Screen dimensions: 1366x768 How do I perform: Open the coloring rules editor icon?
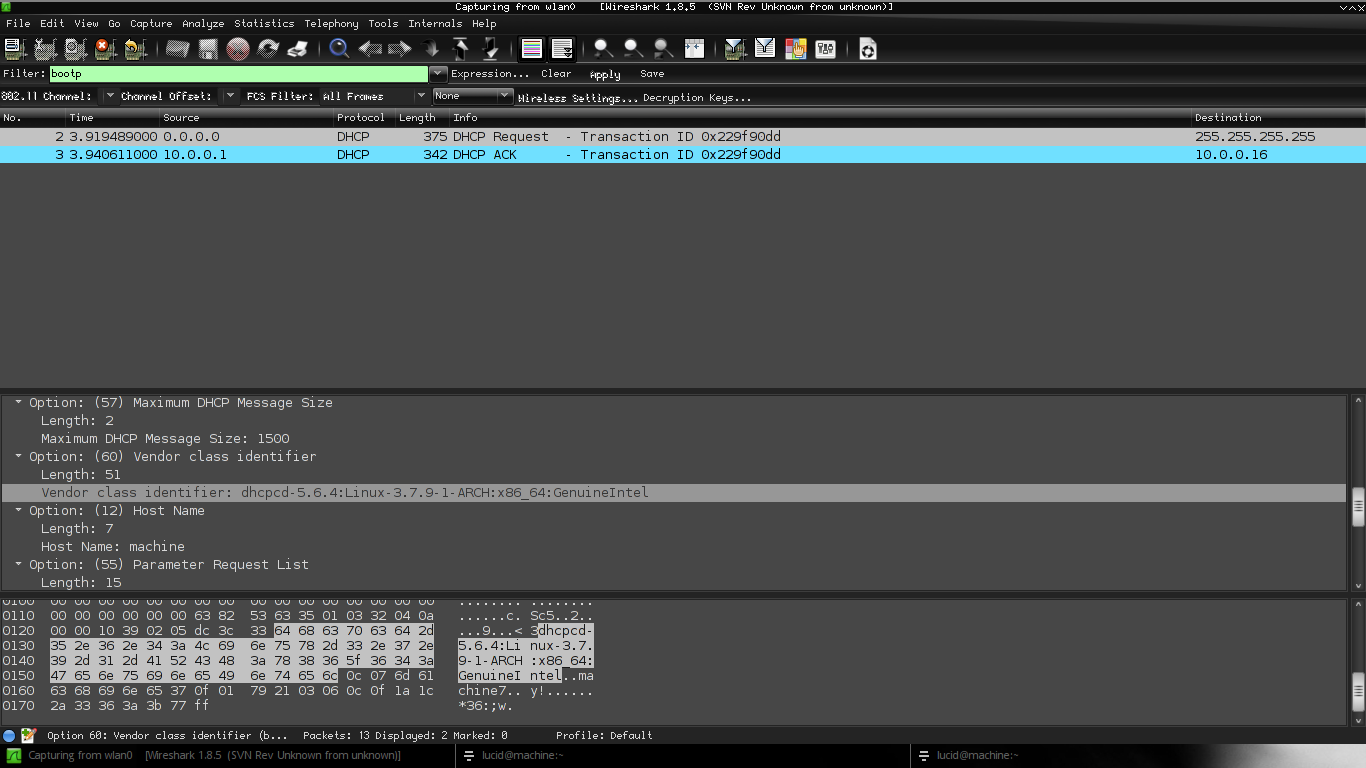(795, 48)
